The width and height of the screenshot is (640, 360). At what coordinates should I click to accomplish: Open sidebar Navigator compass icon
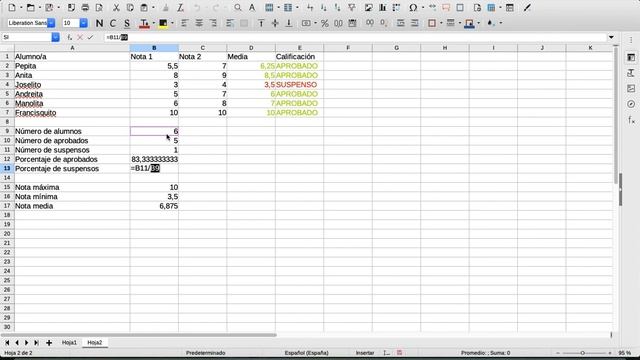click(631, 104)
